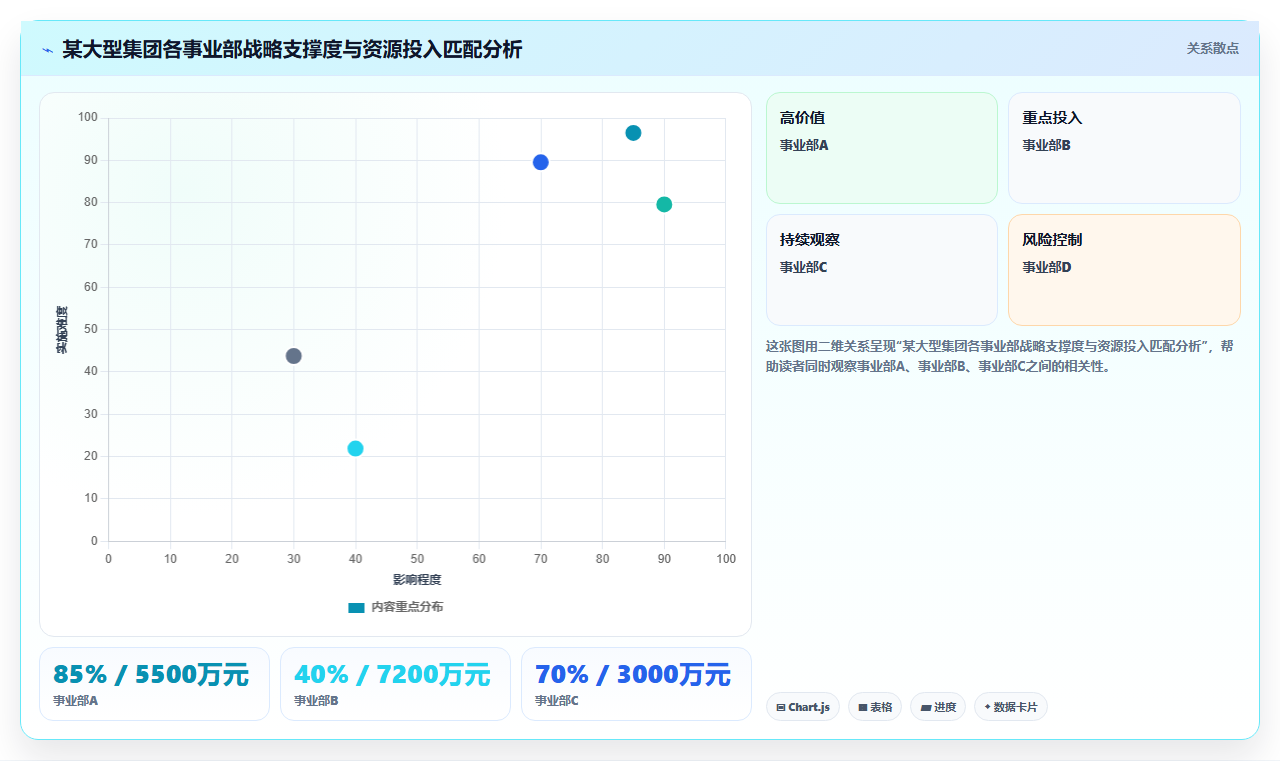Click the y-axis tick label 100
The width and height of the screenshot is (1280, 761).
click(88, 118)
